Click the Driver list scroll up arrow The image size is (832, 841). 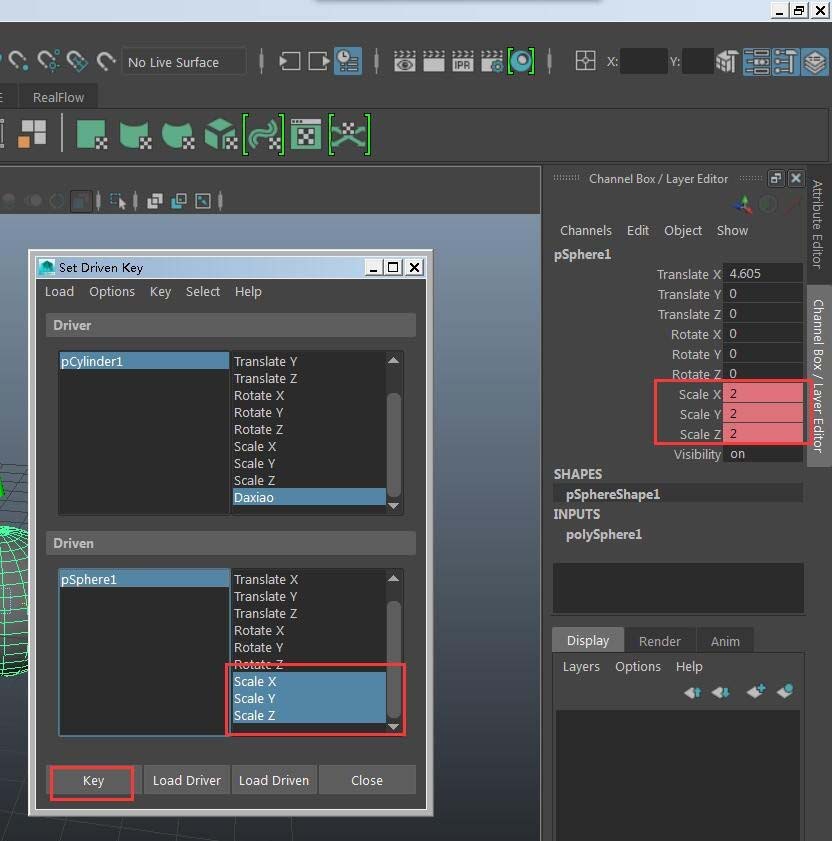pyautogui.click(x=393, y=360)
